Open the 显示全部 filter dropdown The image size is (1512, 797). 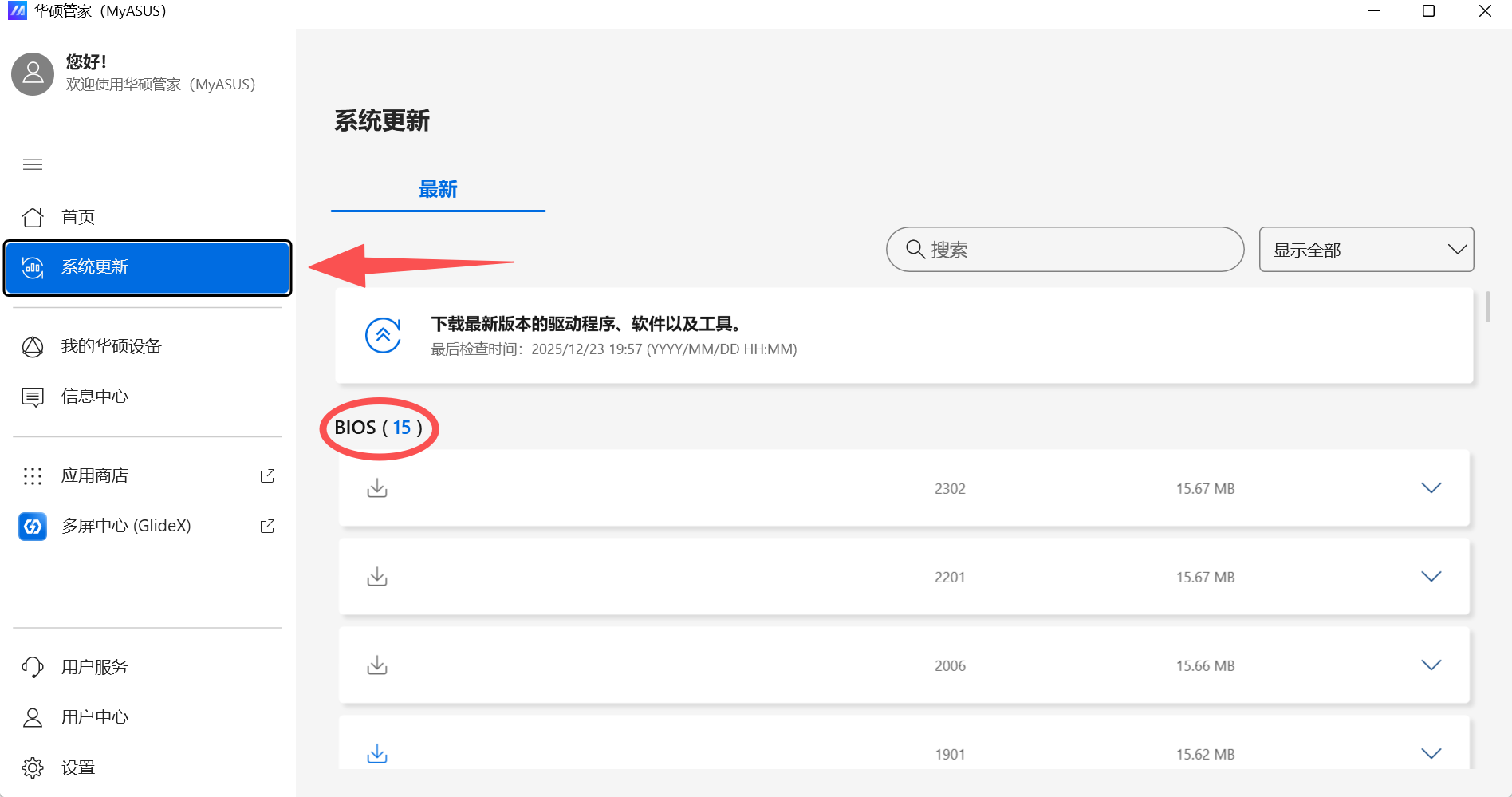tap(1366, 250)
